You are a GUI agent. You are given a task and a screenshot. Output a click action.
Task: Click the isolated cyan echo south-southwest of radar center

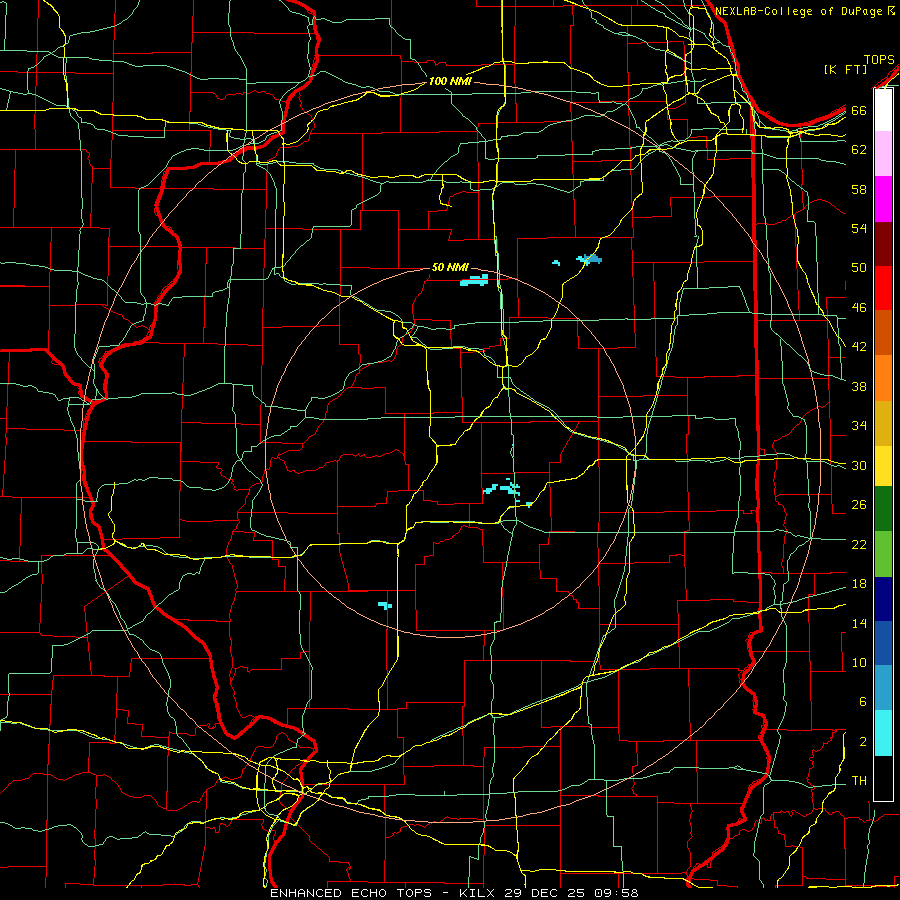(385, 606)
